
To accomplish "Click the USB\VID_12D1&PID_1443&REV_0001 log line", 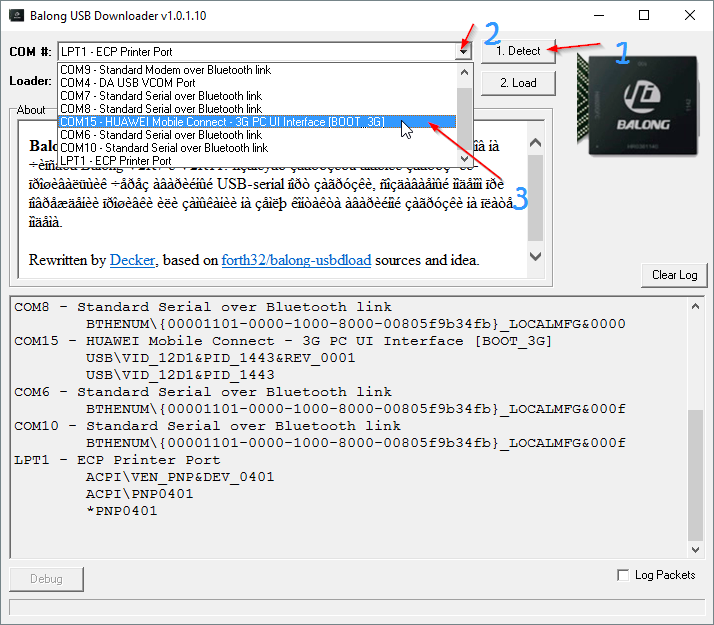I will tap(220, 358).
